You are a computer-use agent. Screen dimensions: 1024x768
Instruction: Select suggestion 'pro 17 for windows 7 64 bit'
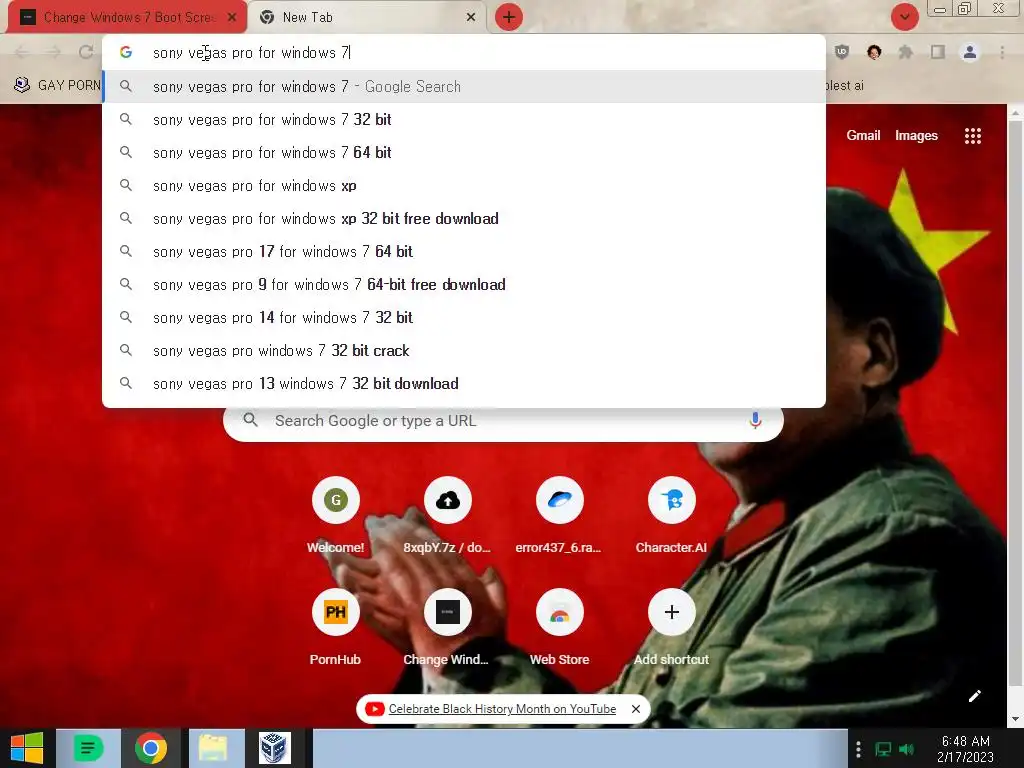click(x=464, y=251)
